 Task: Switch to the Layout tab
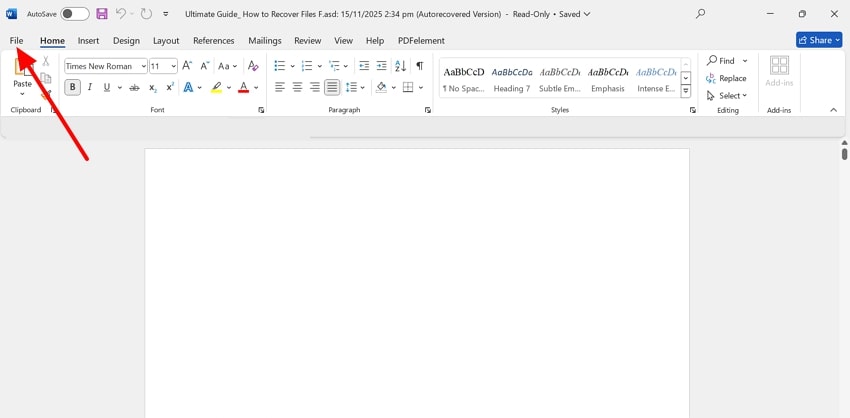pyautogui.click(x=166, y=41)
